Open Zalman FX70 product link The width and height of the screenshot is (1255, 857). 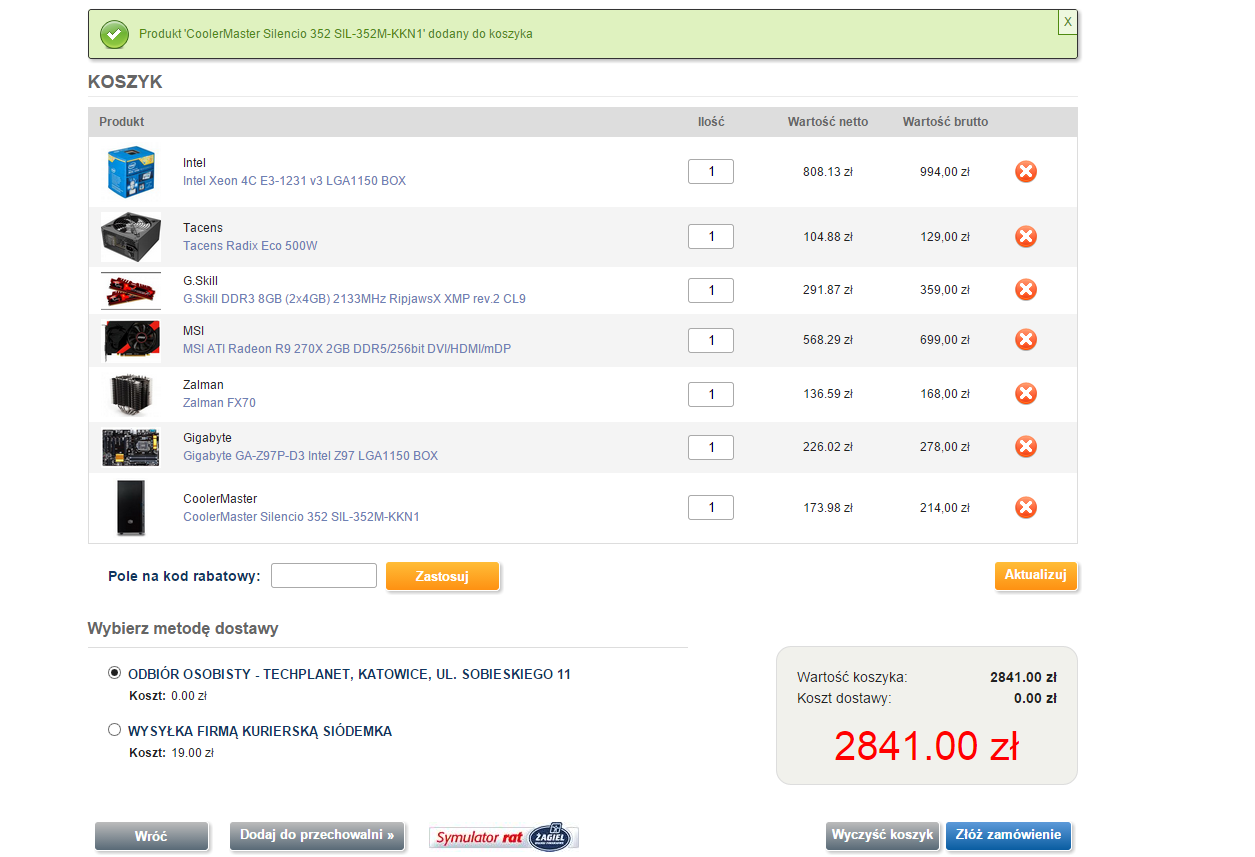click(x=219, y=403)
